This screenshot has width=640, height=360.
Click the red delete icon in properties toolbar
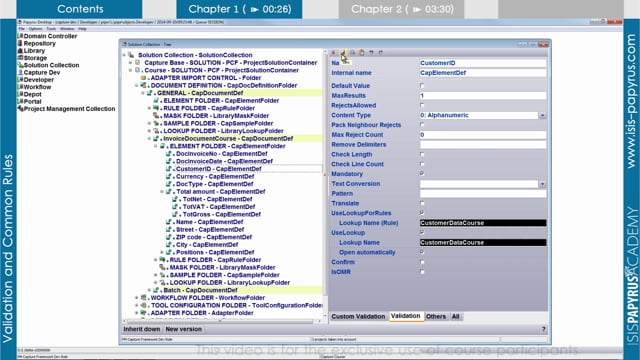(333, 53)
